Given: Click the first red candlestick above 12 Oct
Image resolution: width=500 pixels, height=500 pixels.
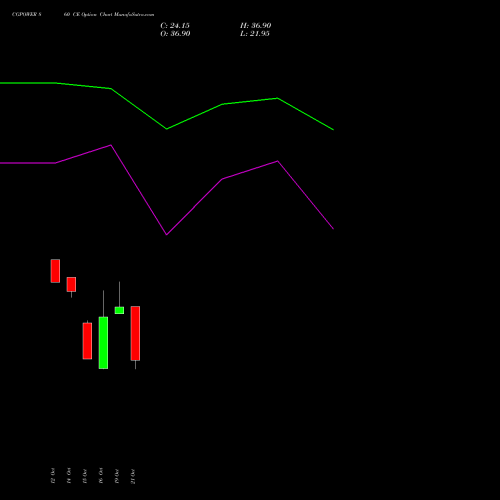Looking at the screenshot, I should pos(55,271).
